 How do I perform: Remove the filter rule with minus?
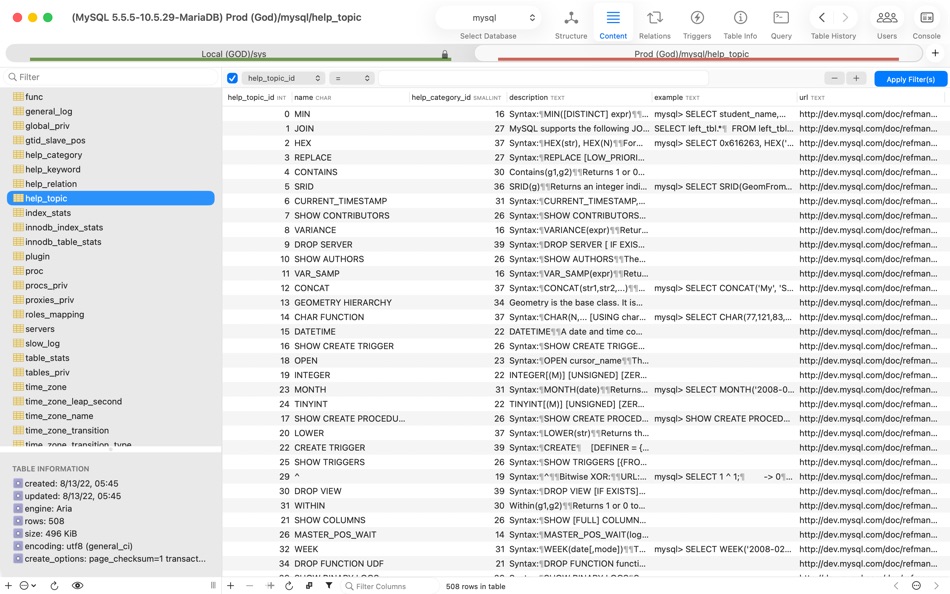click(x=834, y=78)
